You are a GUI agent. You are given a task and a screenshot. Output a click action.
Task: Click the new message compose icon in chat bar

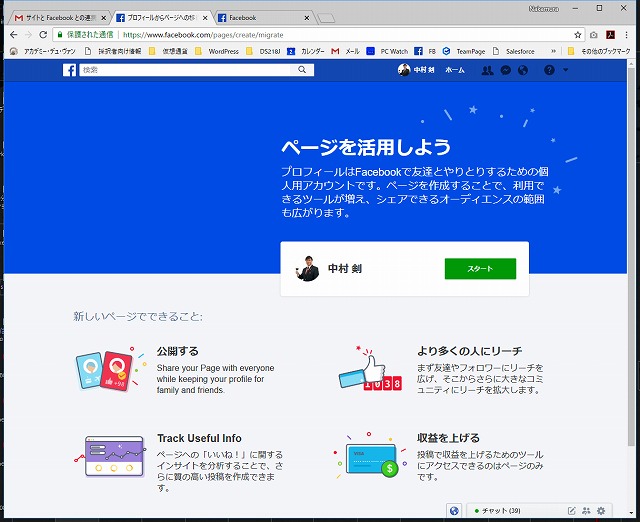pyautogui.click(x=571, y=511)
